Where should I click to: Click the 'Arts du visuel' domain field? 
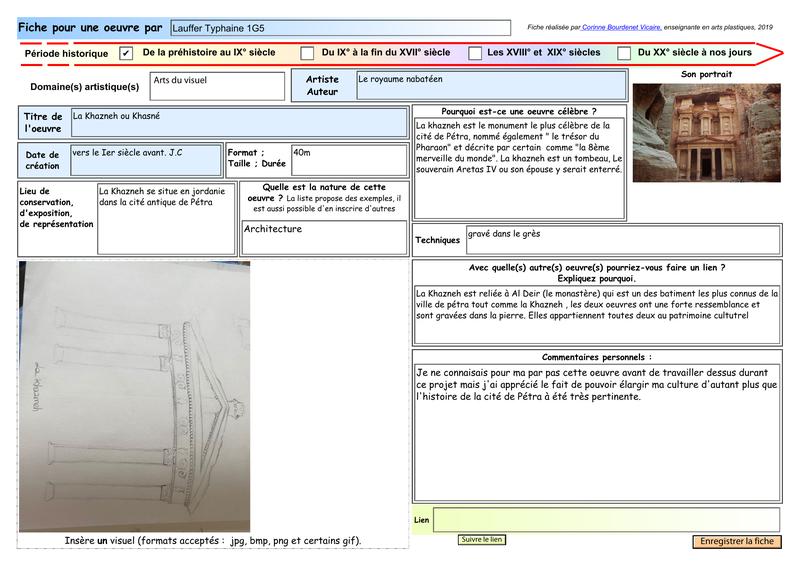click(214, 85)
